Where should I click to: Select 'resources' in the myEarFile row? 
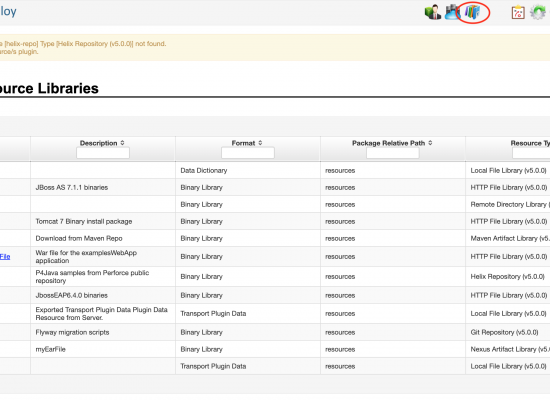(x=340, y=349)
